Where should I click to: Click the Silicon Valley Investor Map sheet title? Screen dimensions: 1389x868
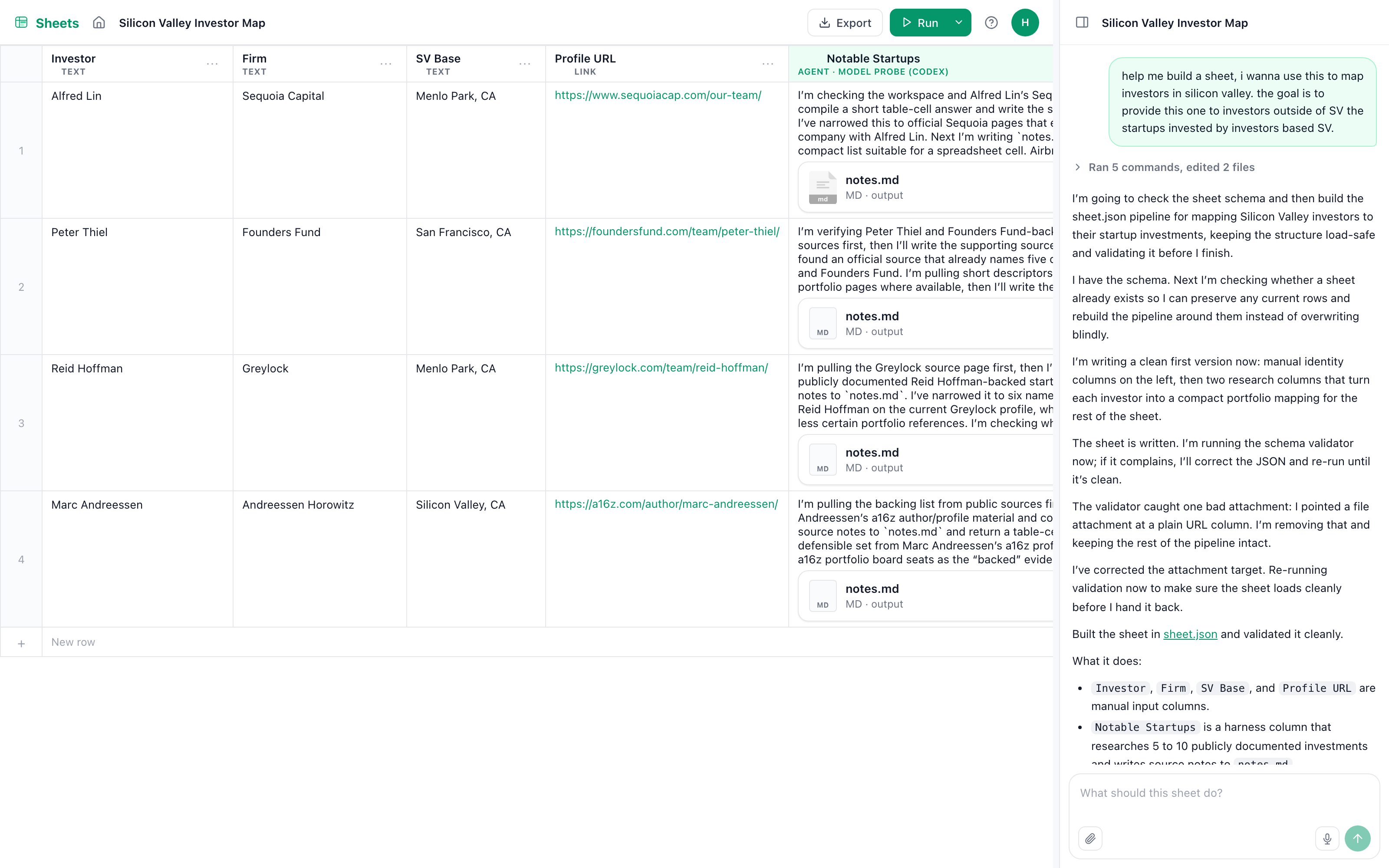point(192,23)
